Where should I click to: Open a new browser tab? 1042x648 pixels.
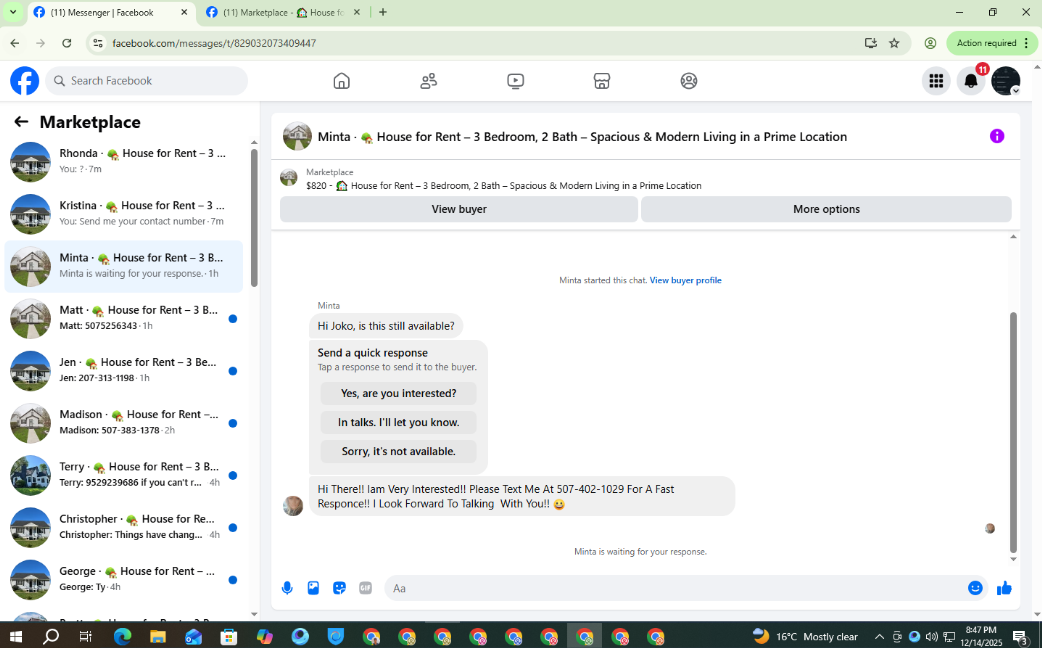(383, 12)
